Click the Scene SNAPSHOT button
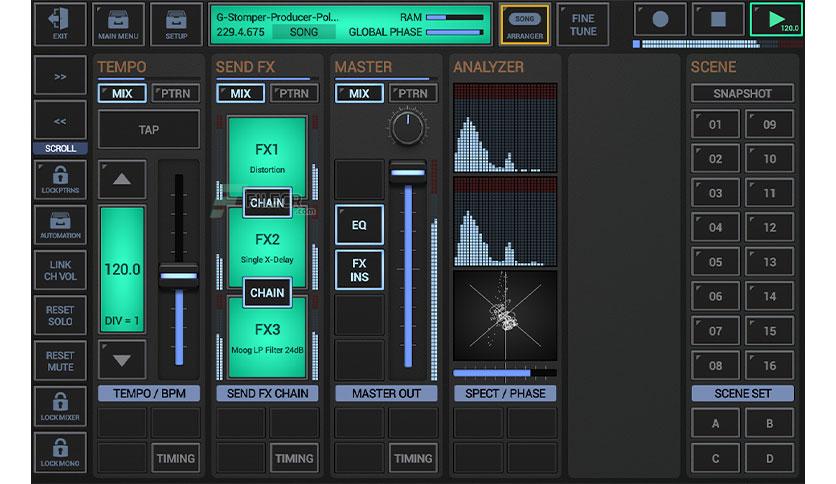 point(743,93)
